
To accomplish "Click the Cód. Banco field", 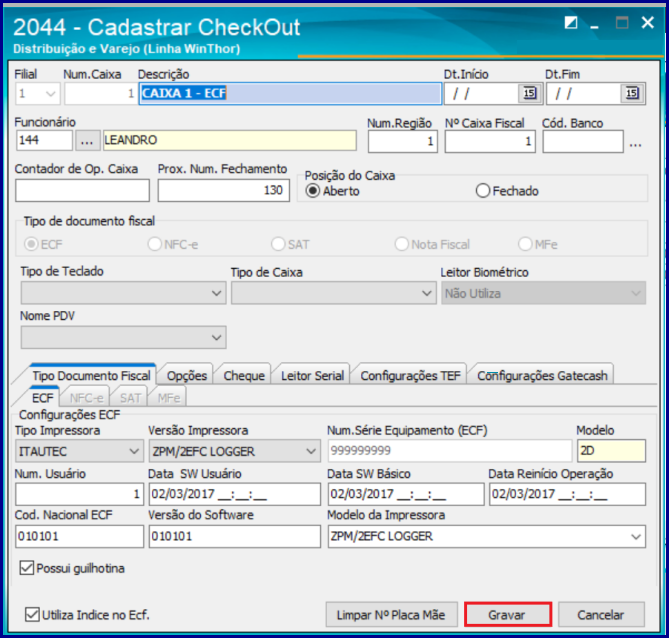I will tap(583, 141).
